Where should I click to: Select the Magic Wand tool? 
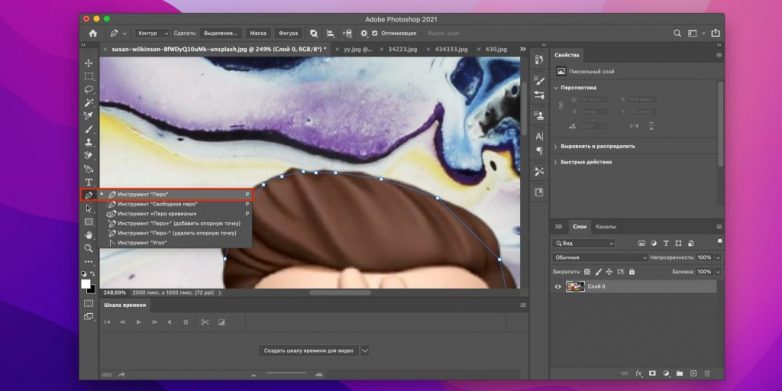click(89, 103)
